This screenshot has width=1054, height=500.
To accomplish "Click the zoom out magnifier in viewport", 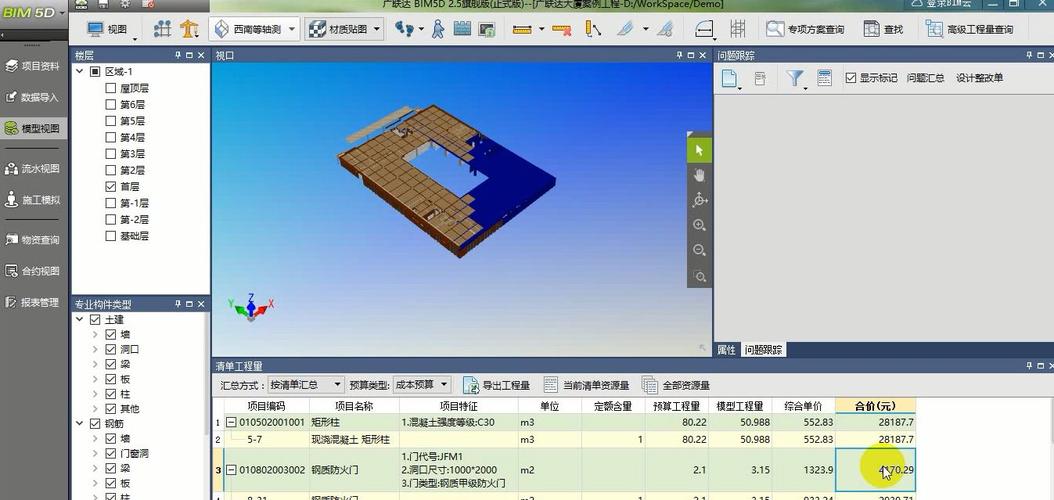I will [x=699, y=251].
